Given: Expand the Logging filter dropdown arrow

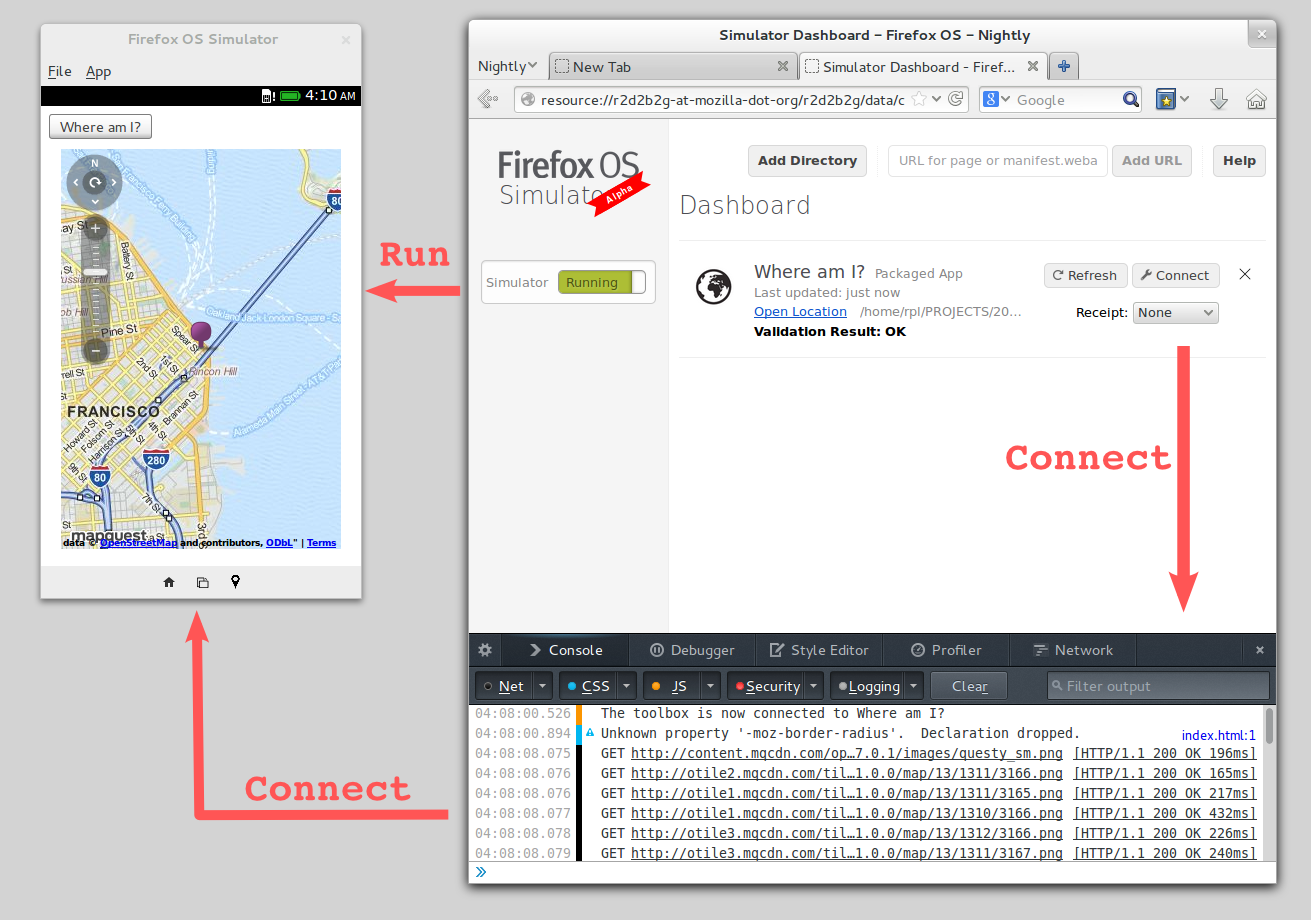Looking at the screenshot, I should (914, 686).
